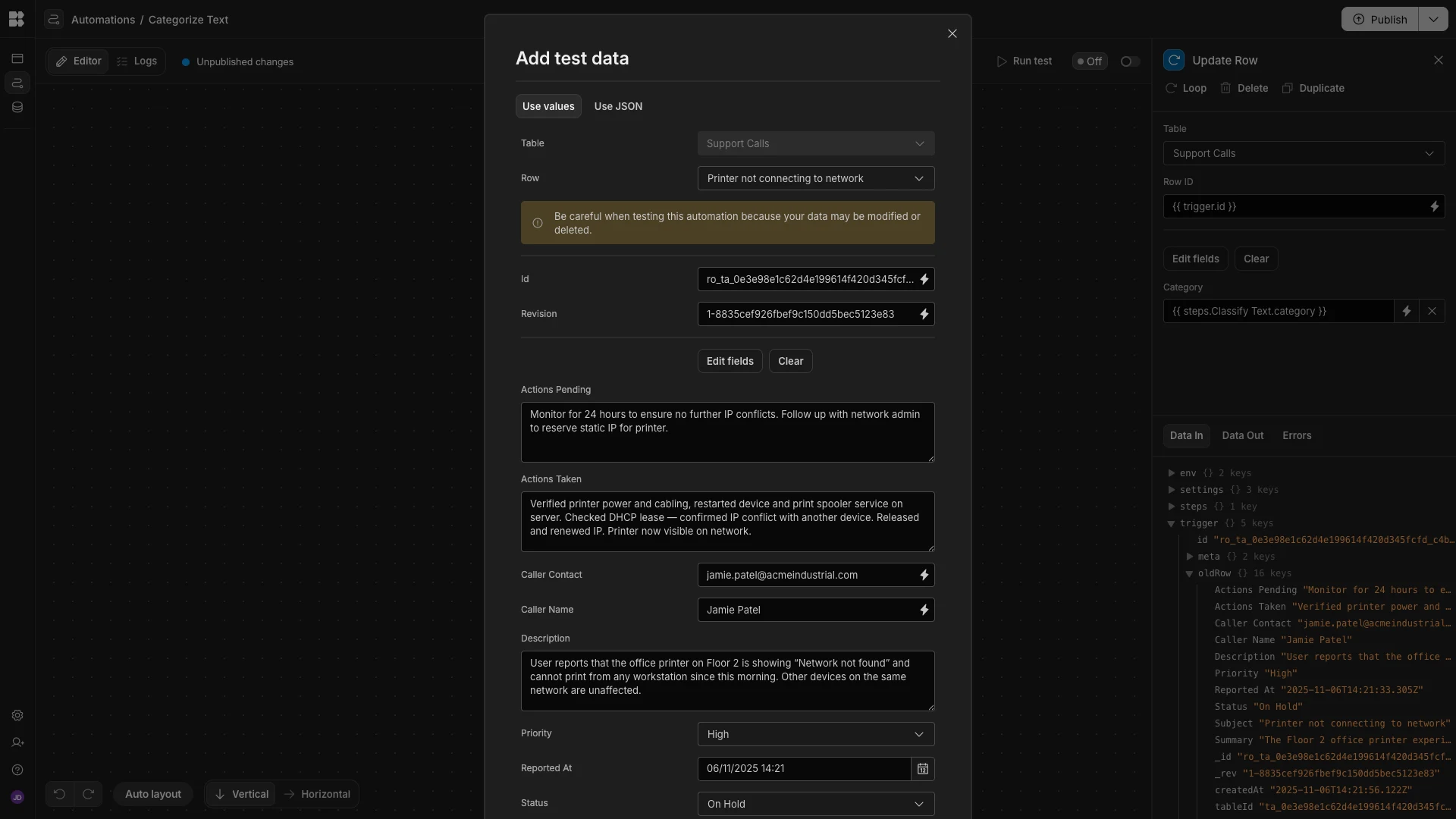Click the undo arrow icon
Viewport: 1456px width, 819px height.
59,794
